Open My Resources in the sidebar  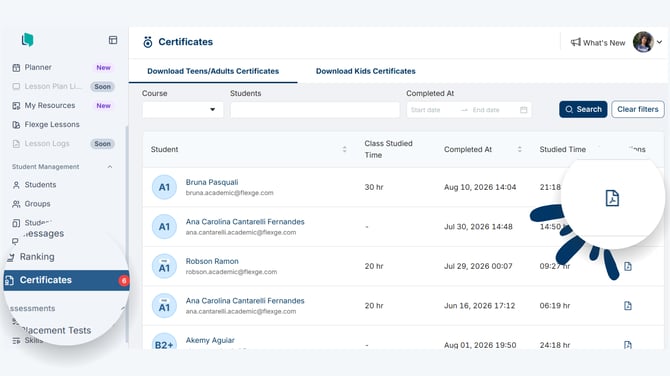50,106
